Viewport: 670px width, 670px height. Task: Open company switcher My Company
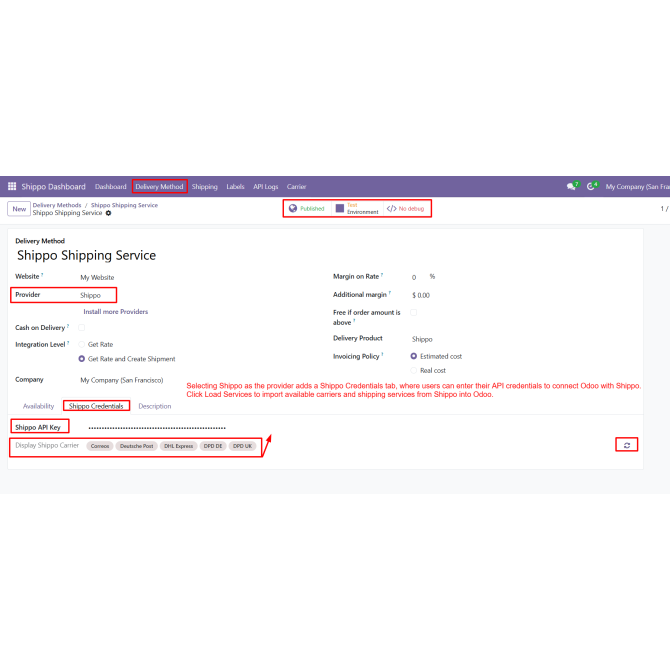[x=637, y=187]
